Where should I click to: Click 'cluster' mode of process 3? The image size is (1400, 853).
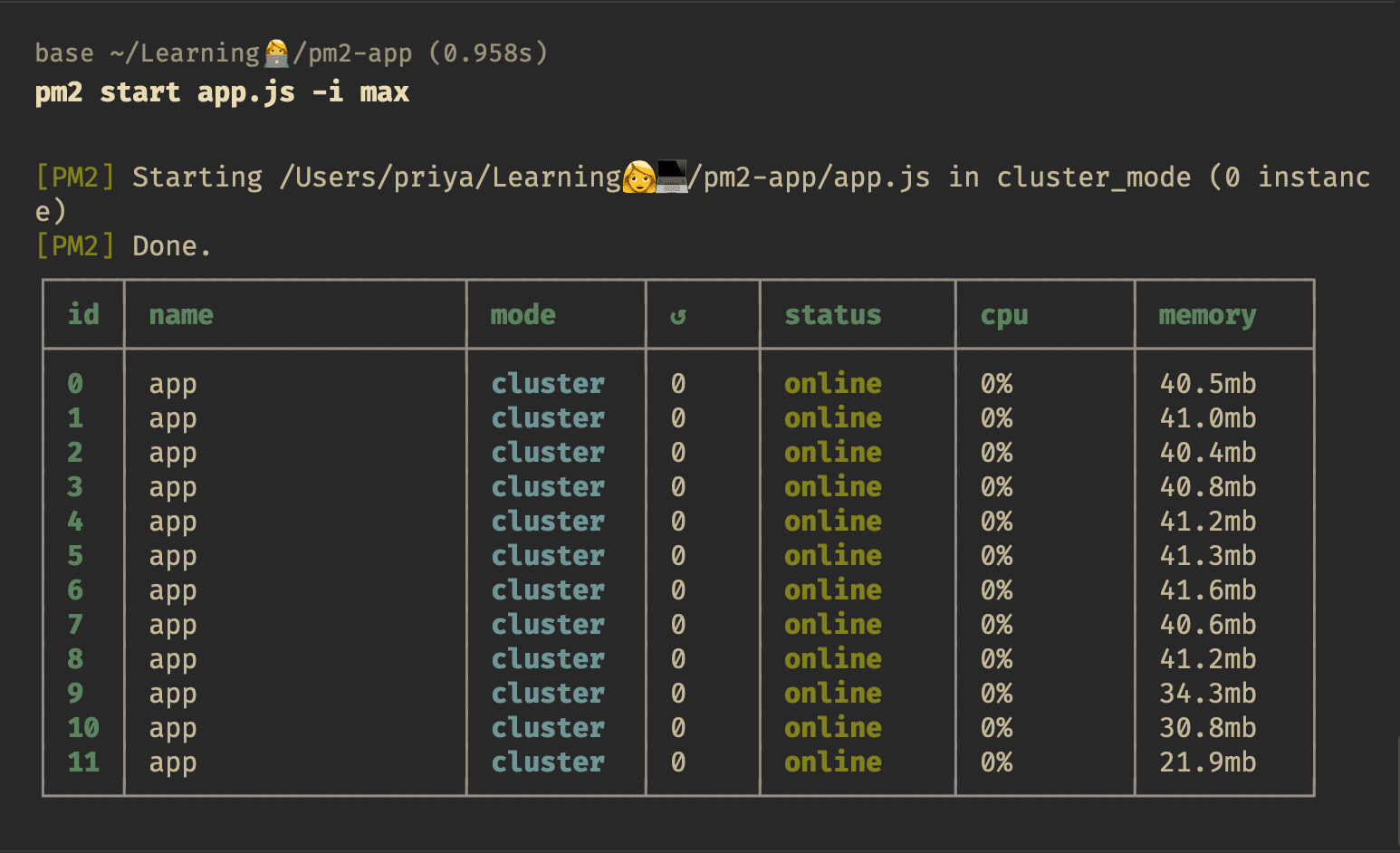(x=548, y=487)
